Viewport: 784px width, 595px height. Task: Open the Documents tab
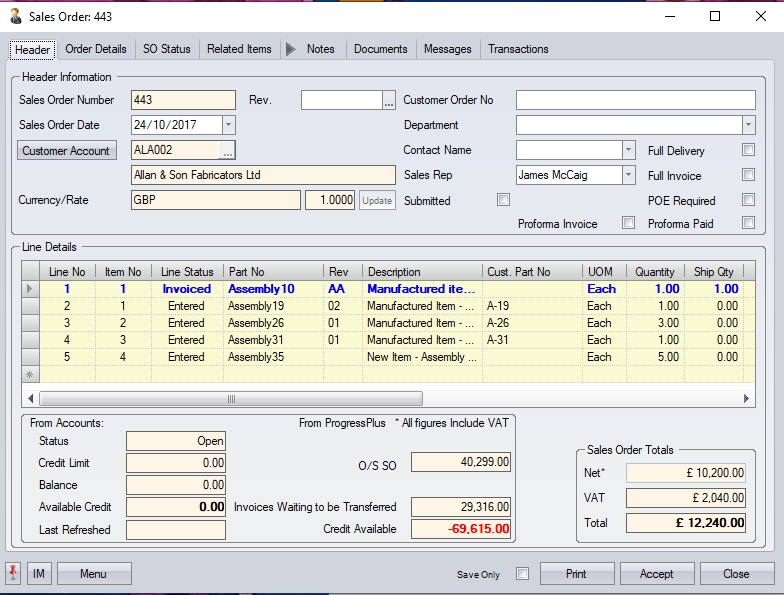[380, 49]
